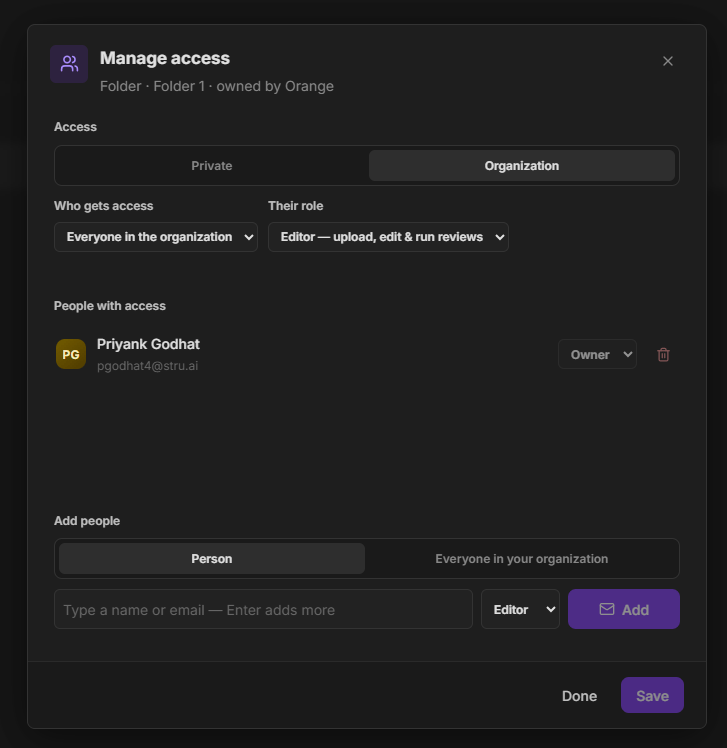Viewport: 727px width, 748px height.
Task: Click the email pgodhat4@stru.ai
Action: 147,366
